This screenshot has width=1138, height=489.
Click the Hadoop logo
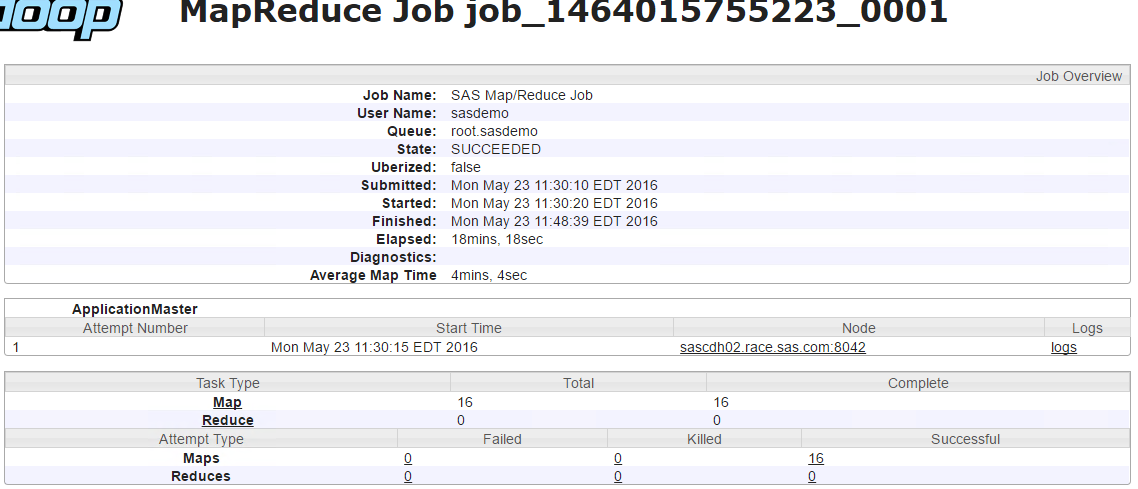coord(60,18)
